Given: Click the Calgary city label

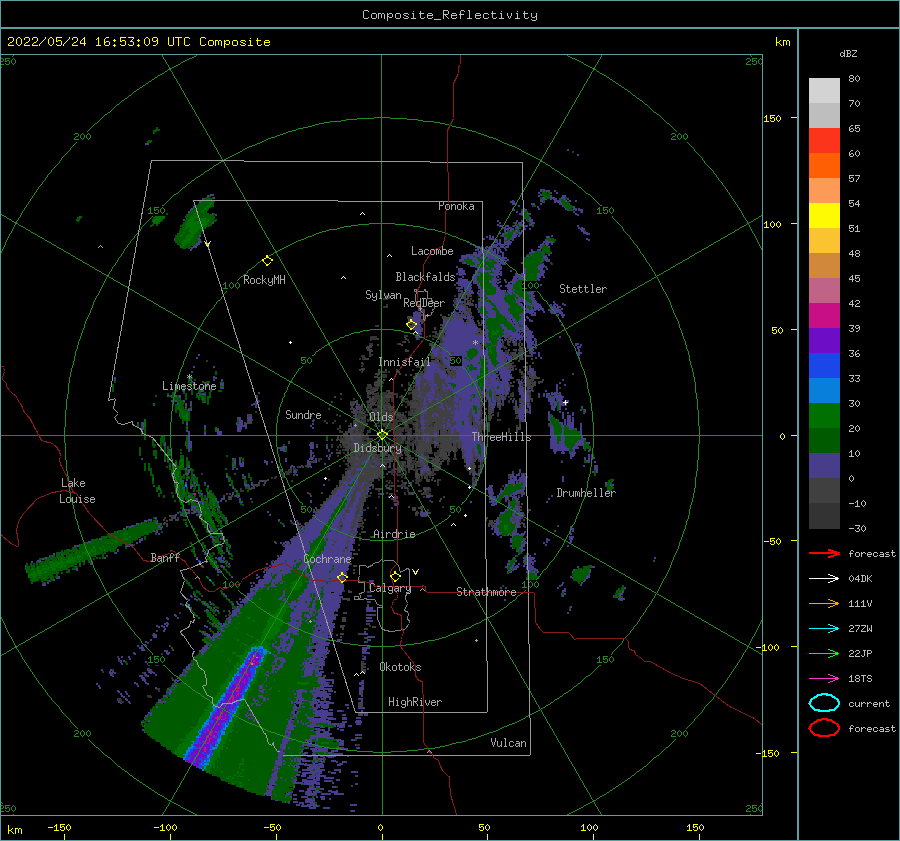Looking at the screenshot, I should coord(390,588).
